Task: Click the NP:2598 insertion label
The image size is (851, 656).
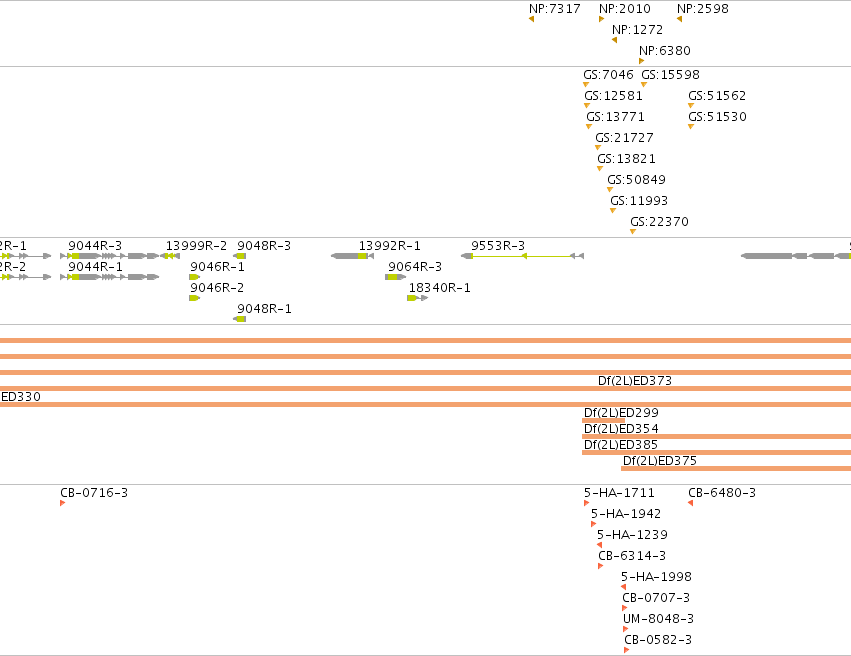Action: 703,9
